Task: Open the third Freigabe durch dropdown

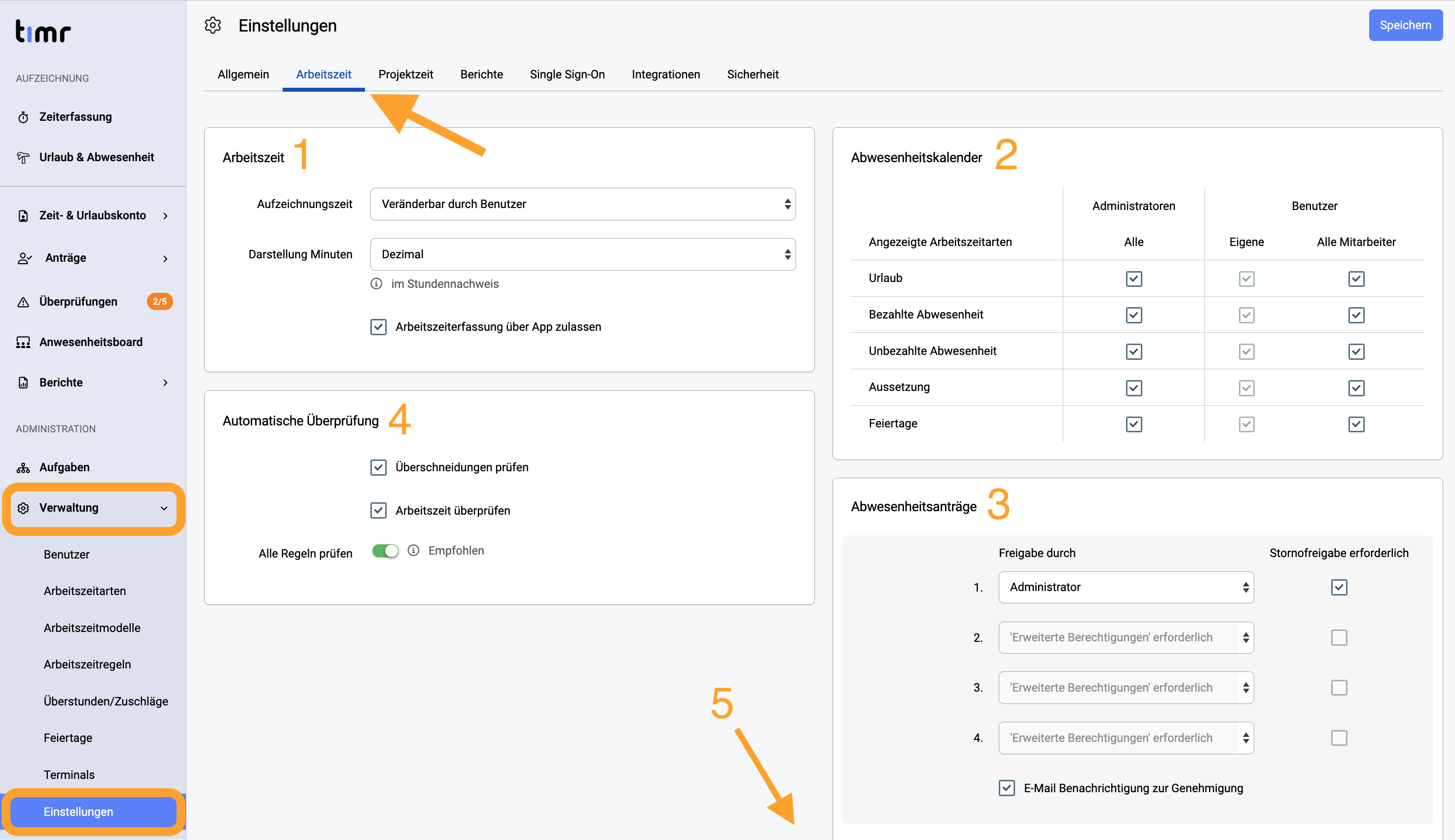Action: [x=1126, y=688]
